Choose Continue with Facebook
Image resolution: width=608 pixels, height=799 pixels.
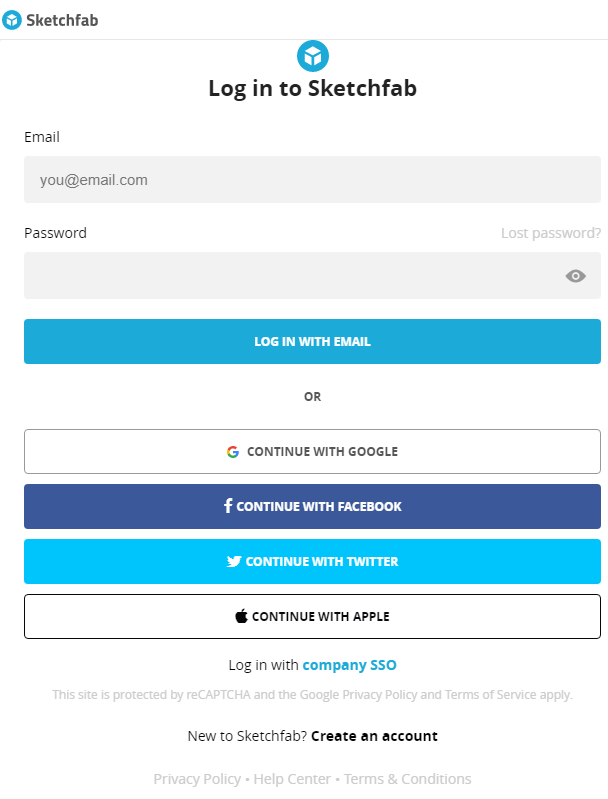312,507
